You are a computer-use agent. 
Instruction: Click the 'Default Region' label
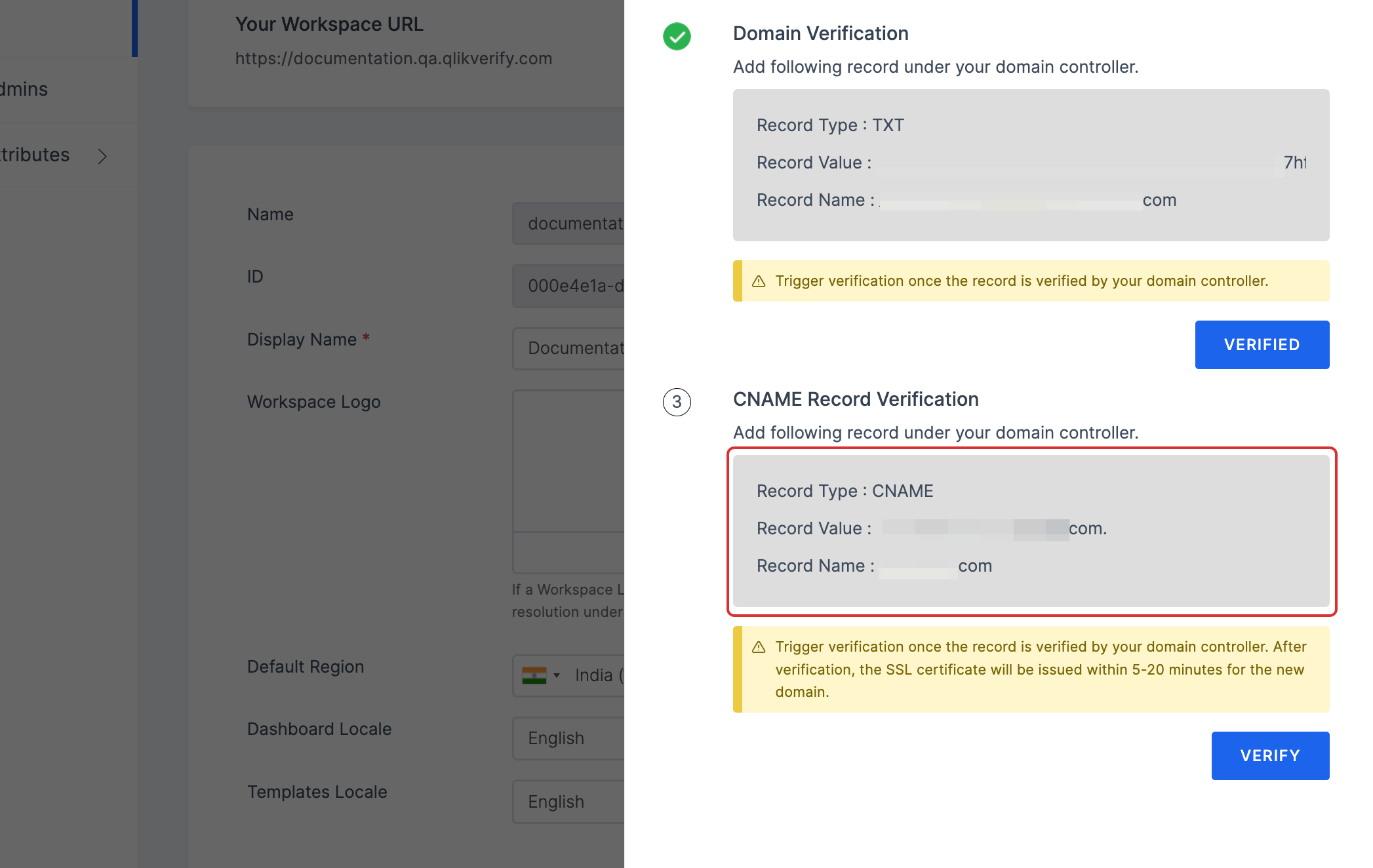tap(305, 667)
